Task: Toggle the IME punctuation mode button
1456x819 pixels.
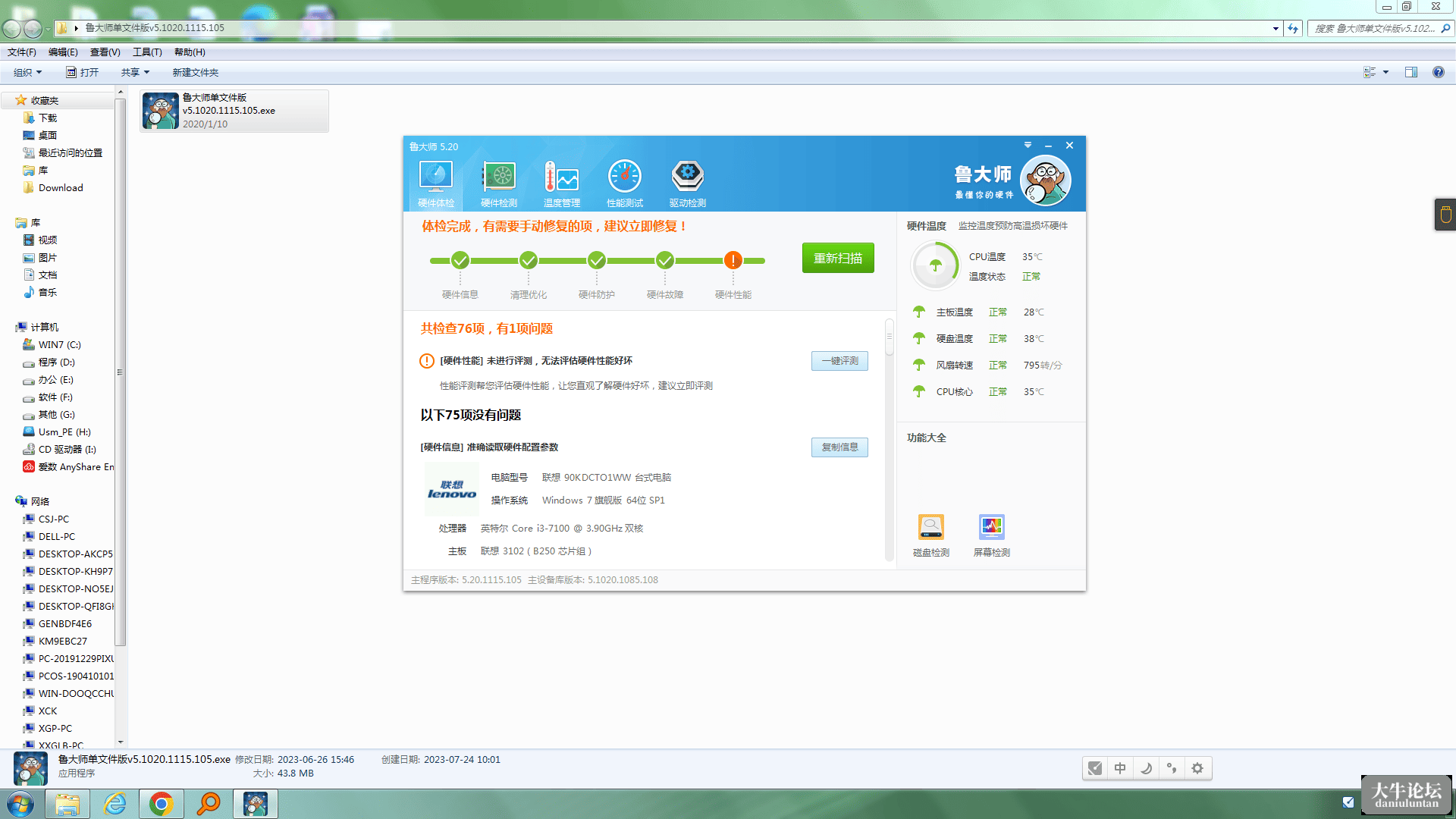Action: coord(1172,768)
